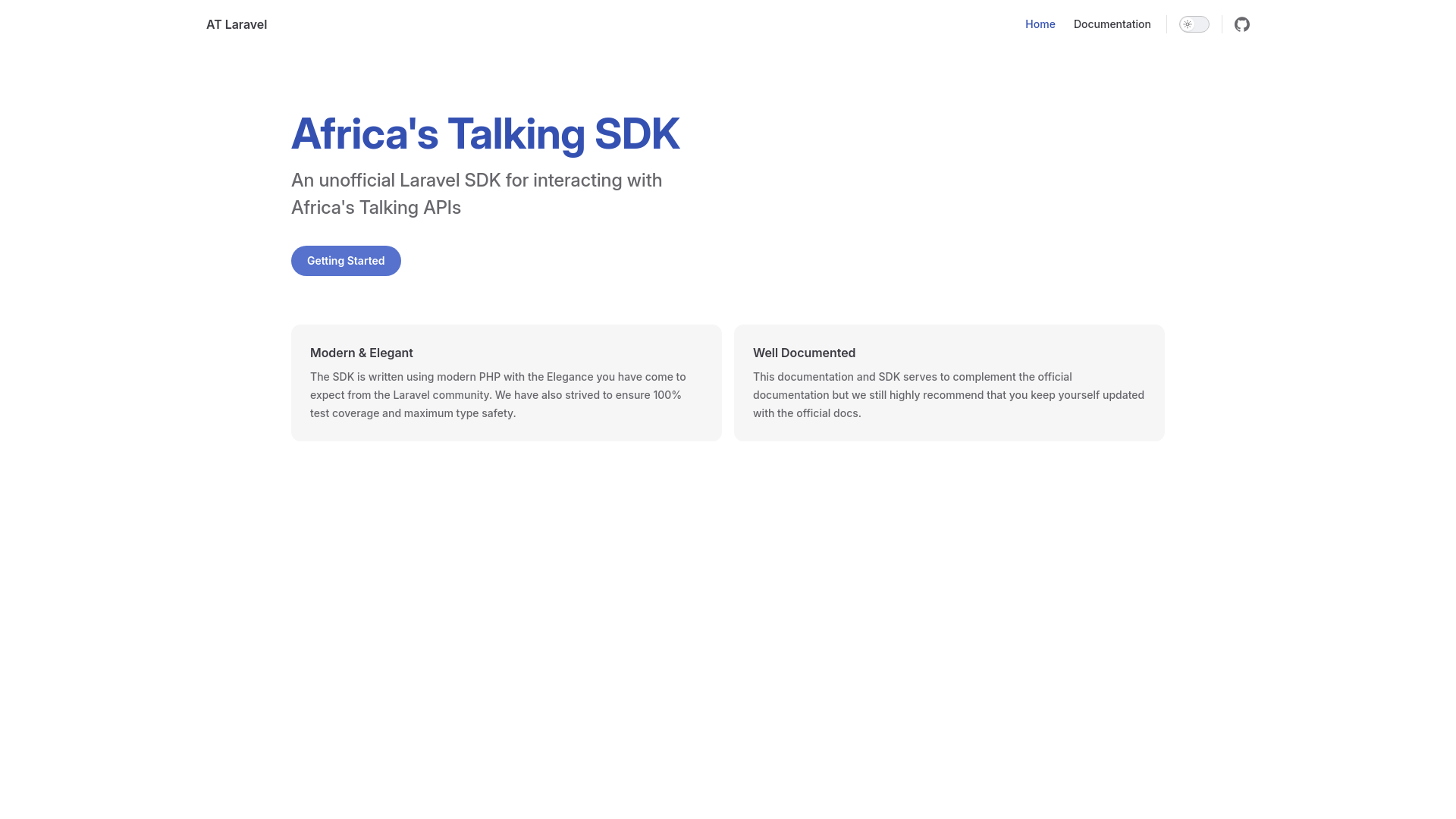Open the Documentation nav link
The height and width of the screenshot is (819, 1456).
pyautogui.click(x=1112, y=24)
